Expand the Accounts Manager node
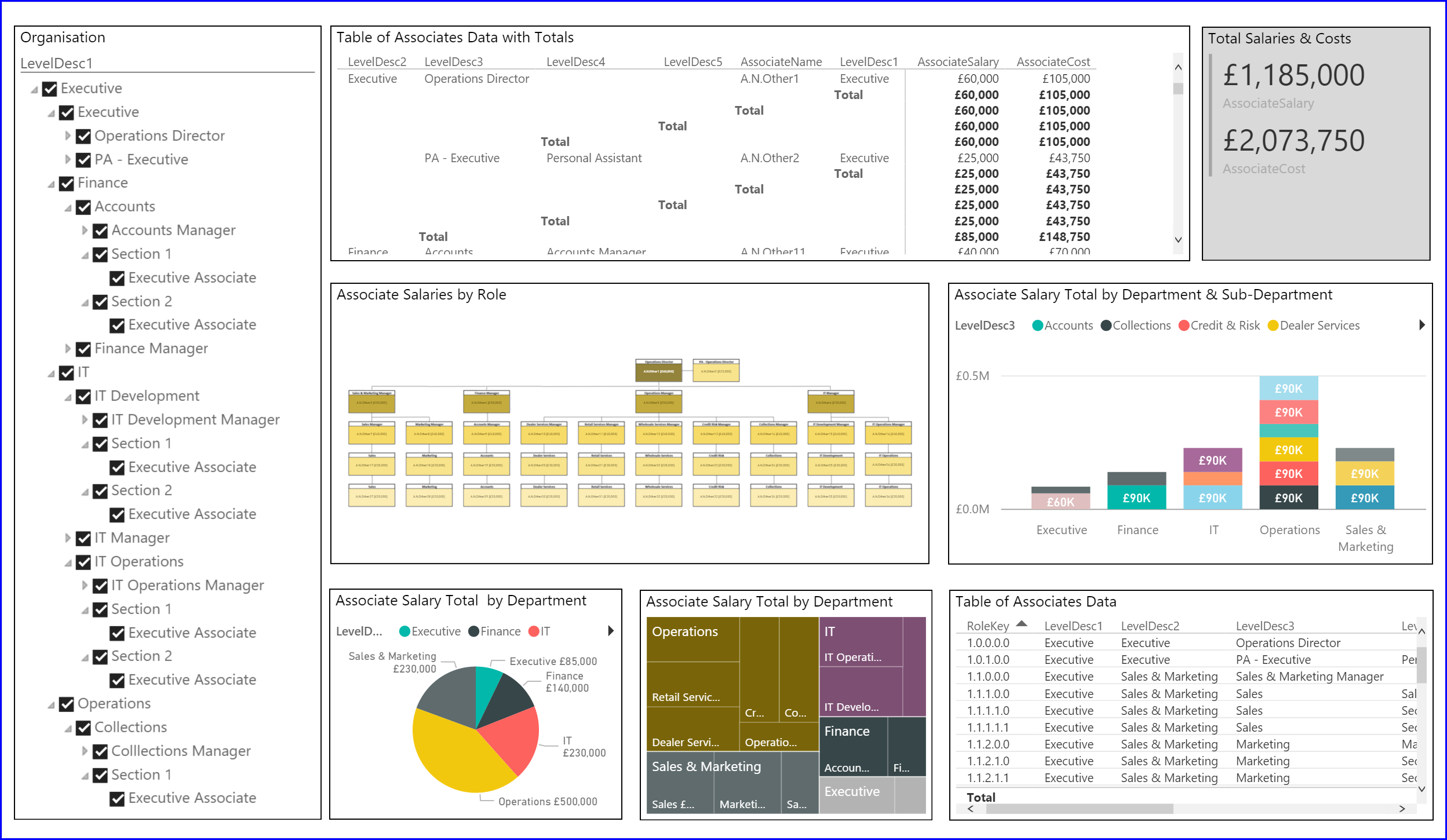The width and height of the screenshot is (1447, 840). tap(85, 231)
